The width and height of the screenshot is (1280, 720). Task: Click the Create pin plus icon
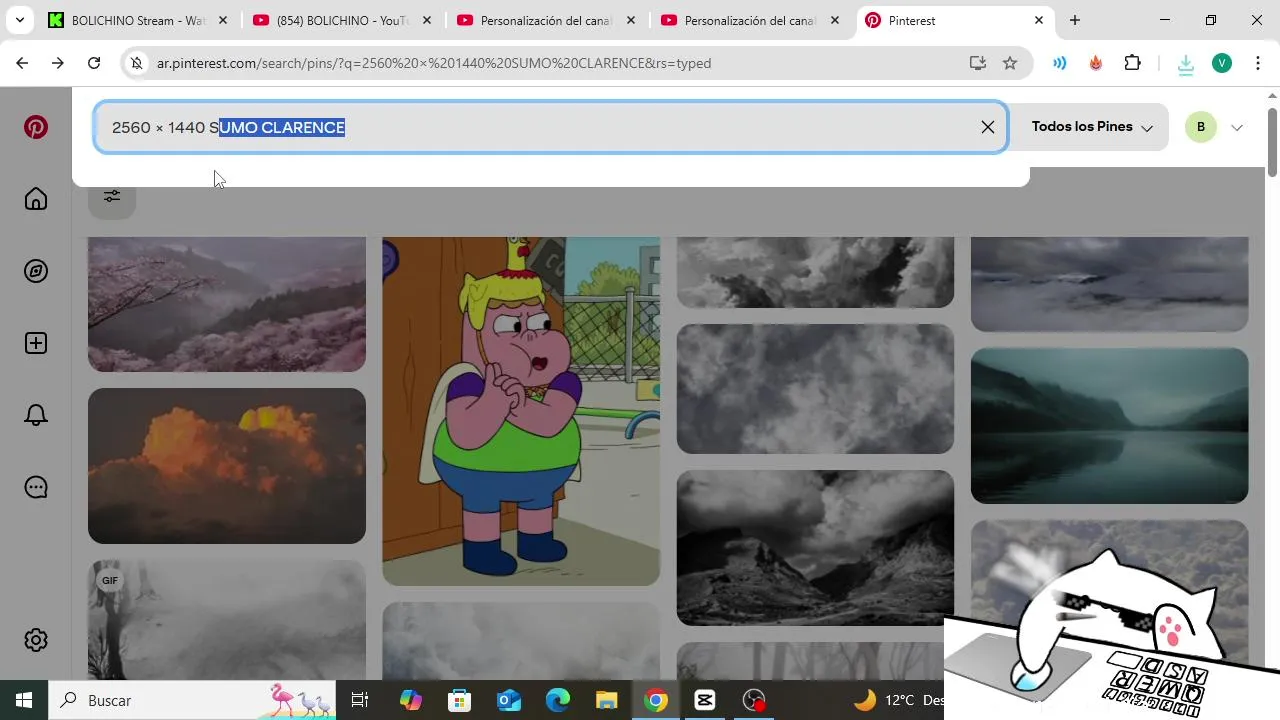pyautogui.click(x=36, y=343)
